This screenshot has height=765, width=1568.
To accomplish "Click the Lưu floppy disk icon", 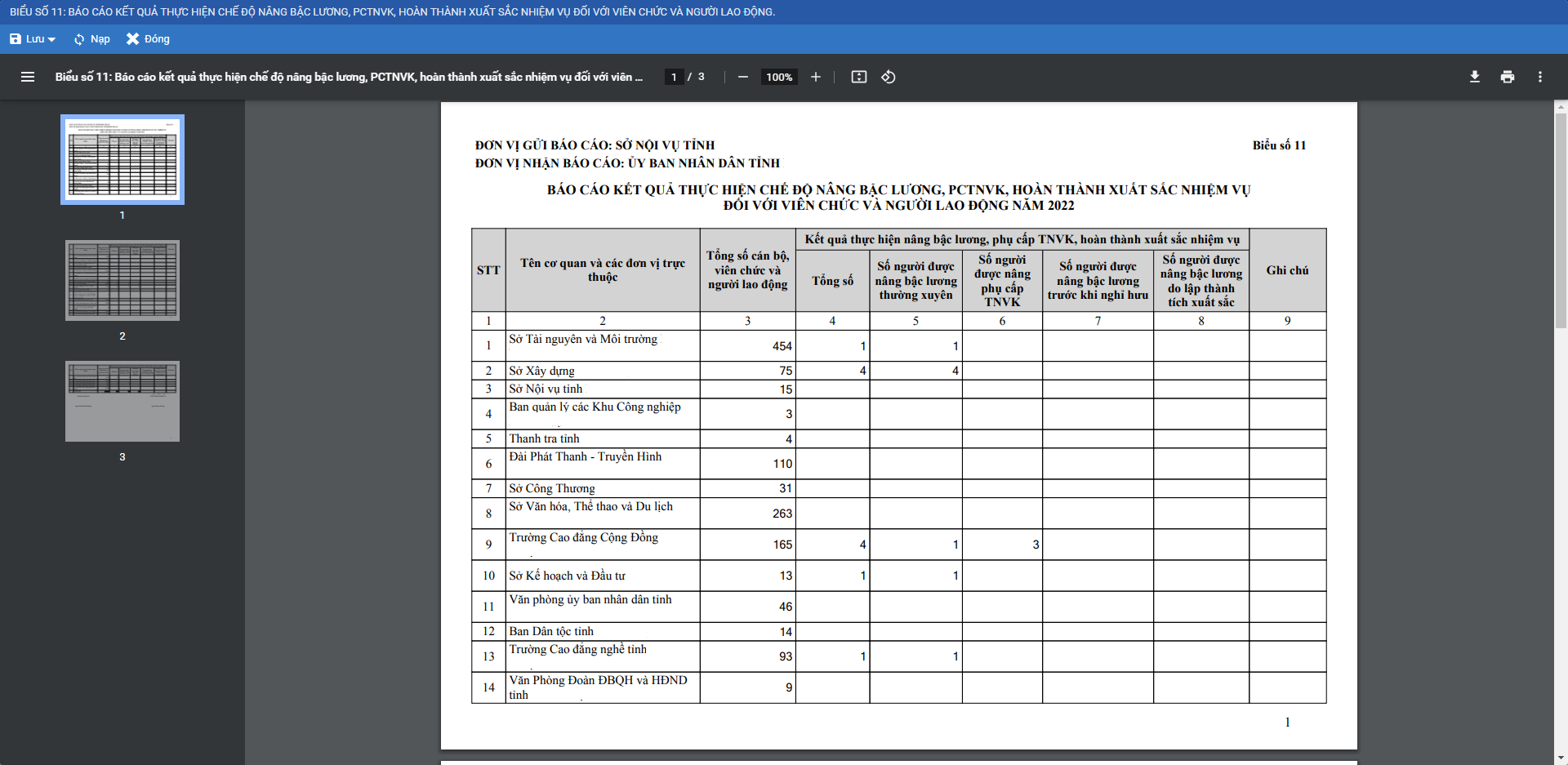I will coord(16,39).
